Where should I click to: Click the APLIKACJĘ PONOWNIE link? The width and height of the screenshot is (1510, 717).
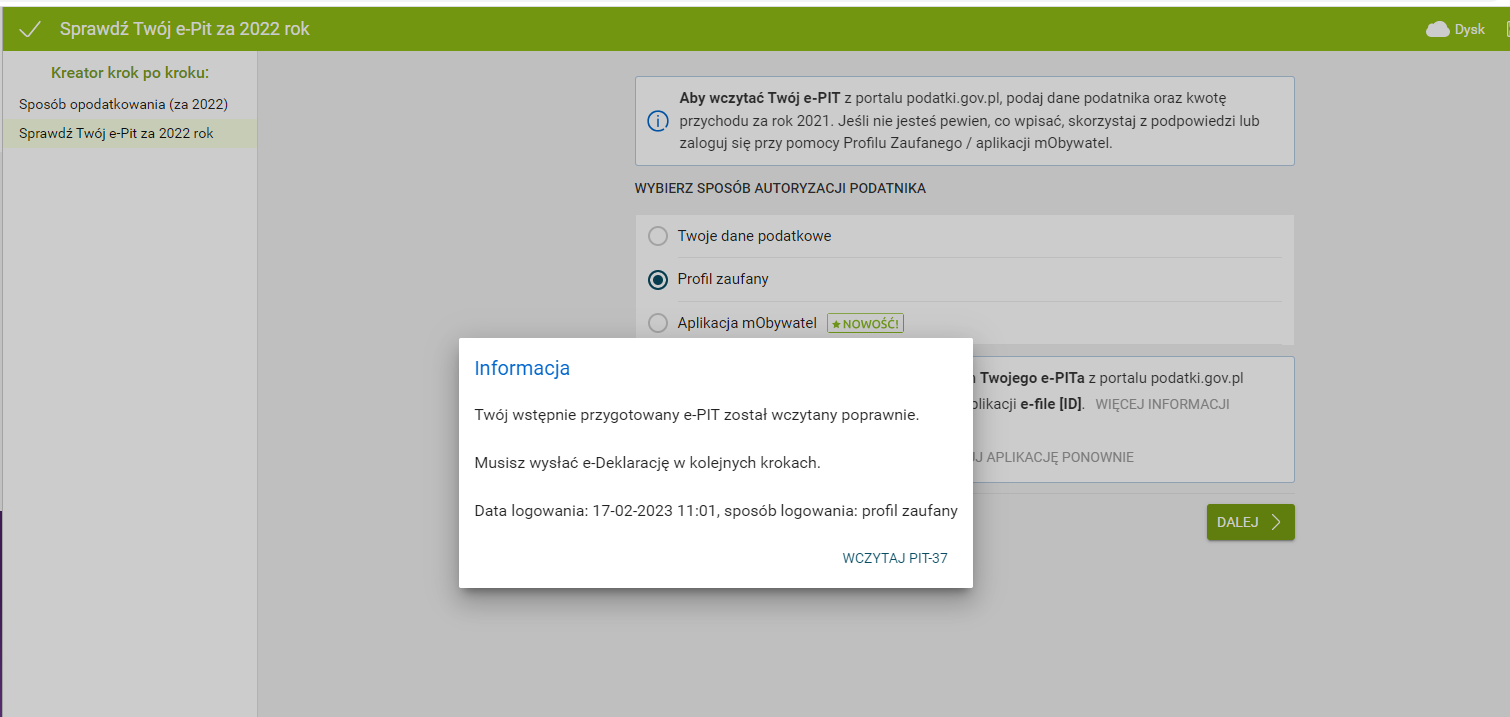[x=1052, y=457]
